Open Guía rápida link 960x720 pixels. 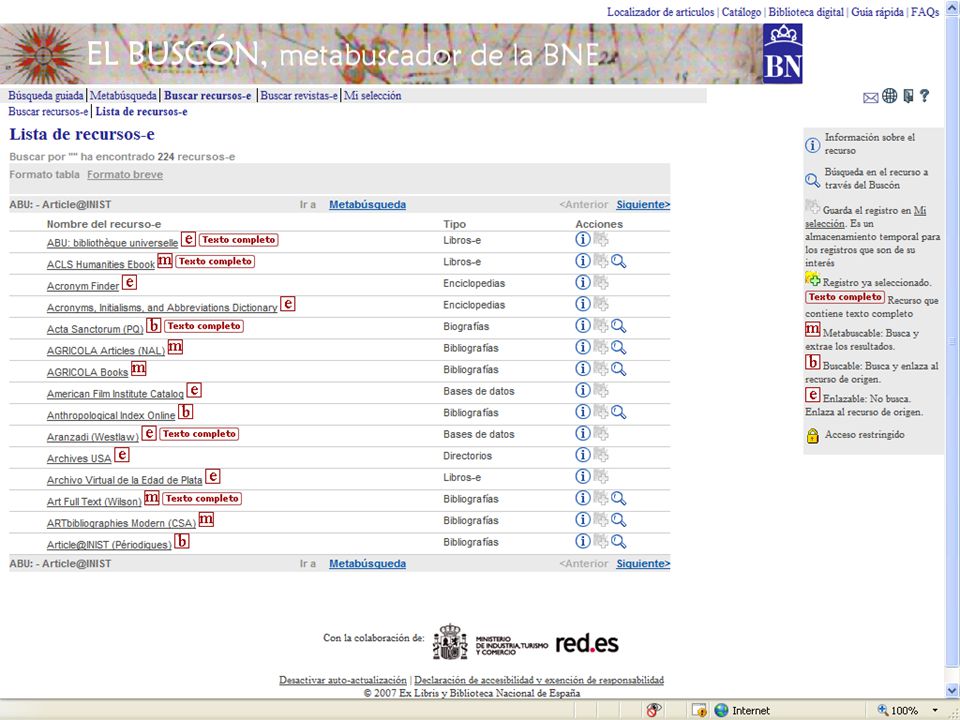(877, 12)
